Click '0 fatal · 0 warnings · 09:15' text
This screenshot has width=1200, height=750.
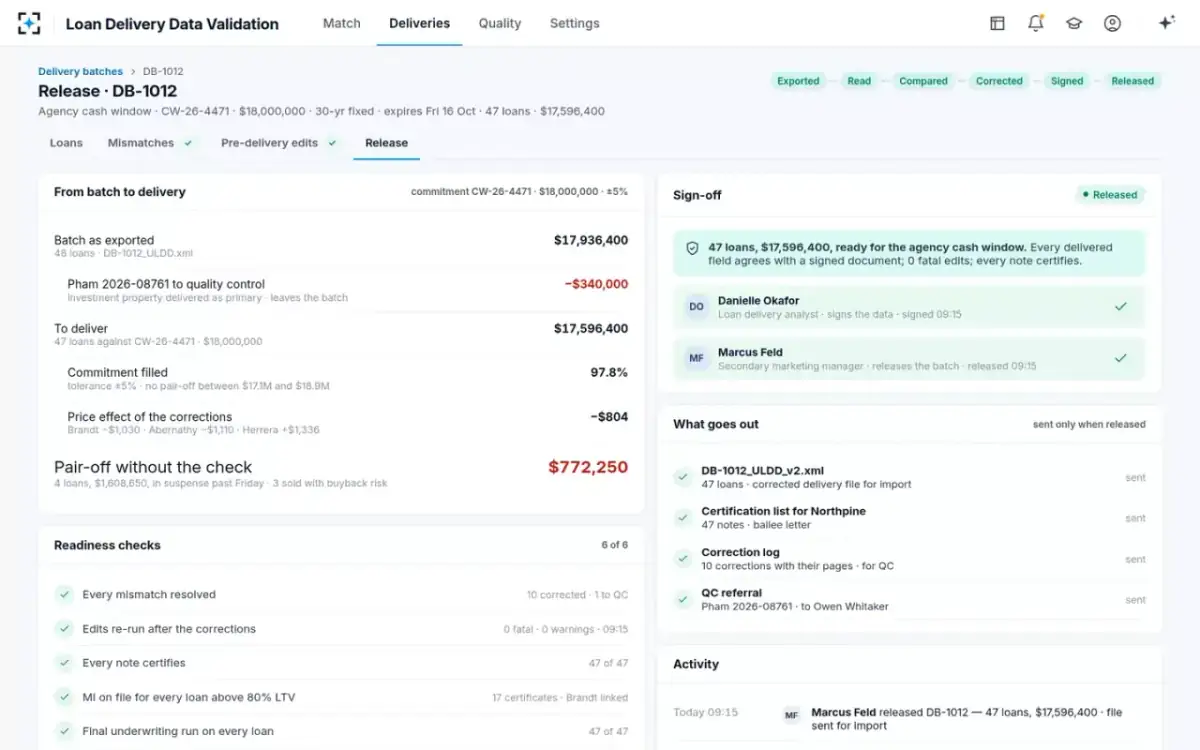click(566, 630)
